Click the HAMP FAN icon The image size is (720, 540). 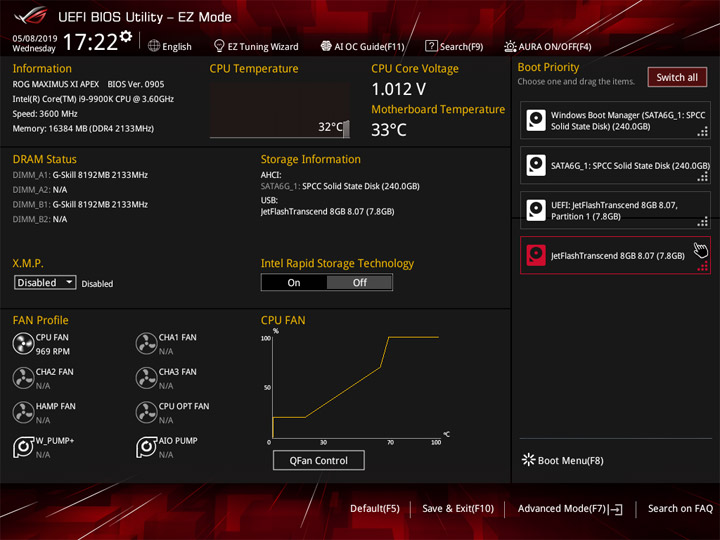(x=23, y=412)
